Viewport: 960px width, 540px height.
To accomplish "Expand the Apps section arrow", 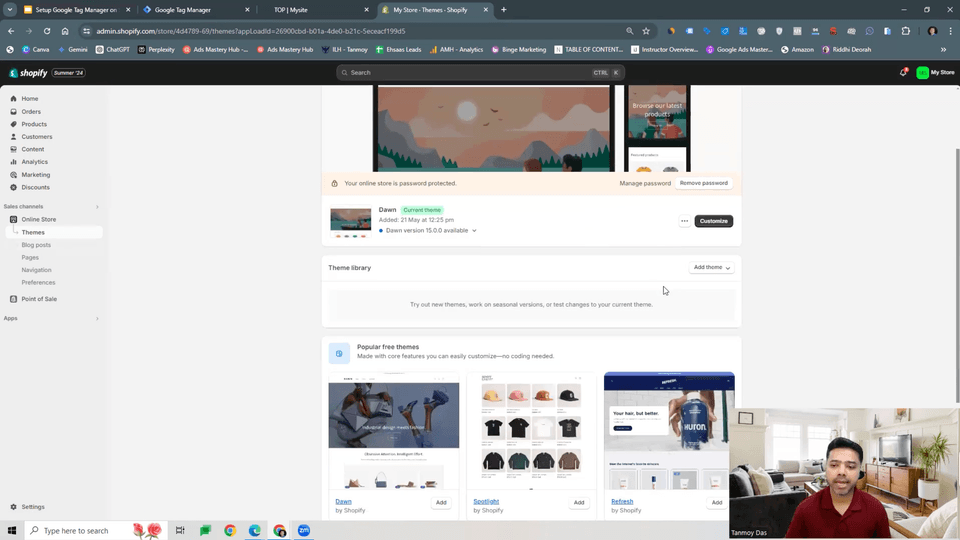I will (x=97, y=318).
